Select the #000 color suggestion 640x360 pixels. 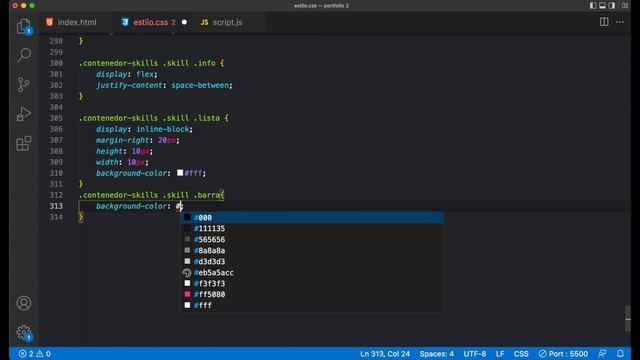coord(312,218)
